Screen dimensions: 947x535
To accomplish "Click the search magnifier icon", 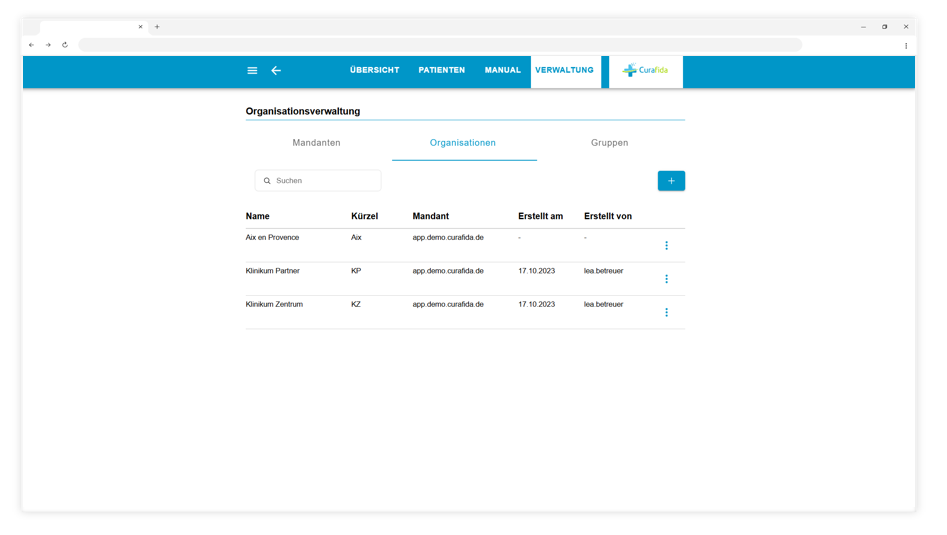I will [267, 181].
